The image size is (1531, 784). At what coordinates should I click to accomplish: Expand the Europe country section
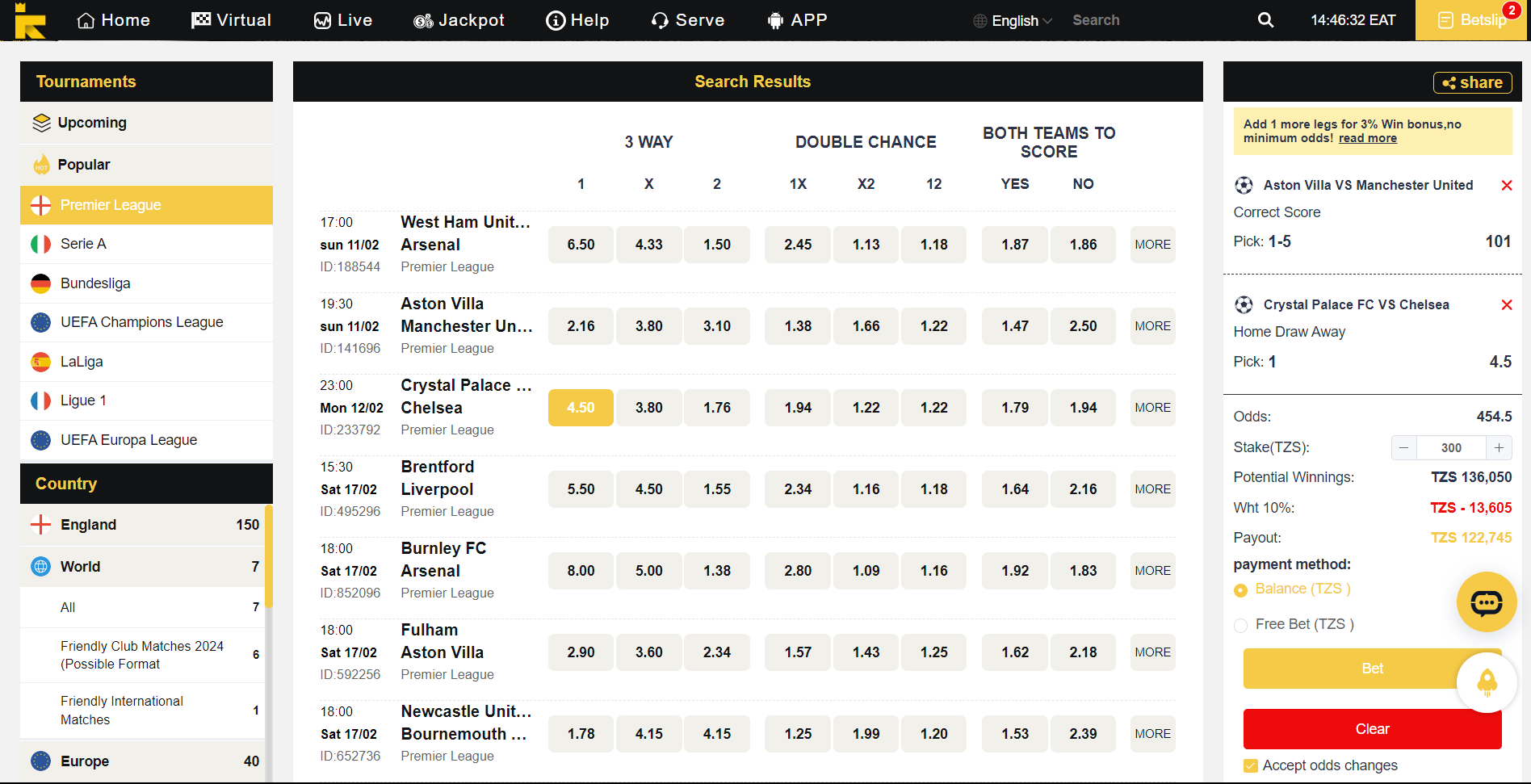(145, 761)
